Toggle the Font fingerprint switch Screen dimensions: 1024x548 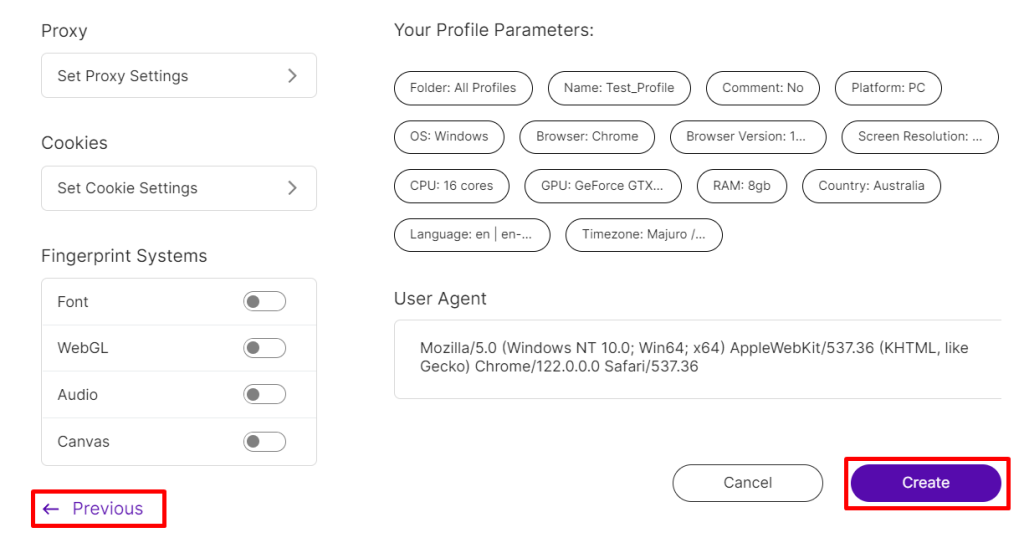[x=264, y=301]
